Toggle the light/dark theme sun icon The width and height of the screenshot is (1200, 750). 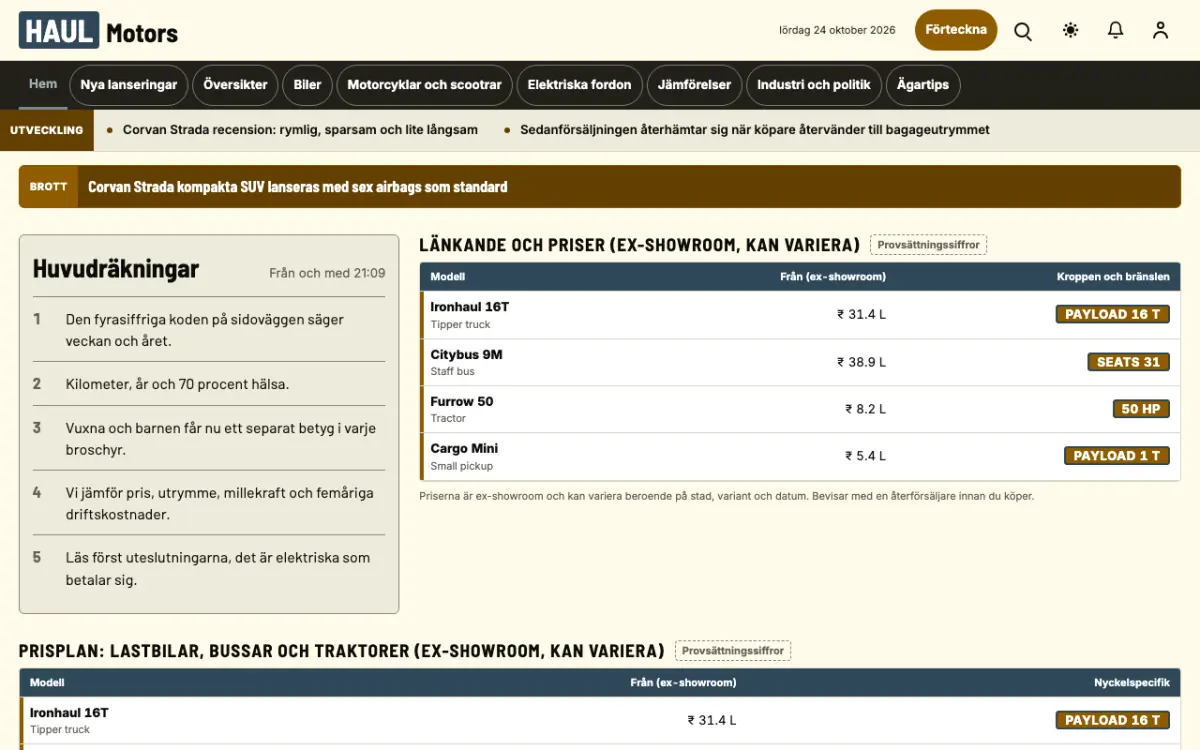click(x=1071, y=30)
